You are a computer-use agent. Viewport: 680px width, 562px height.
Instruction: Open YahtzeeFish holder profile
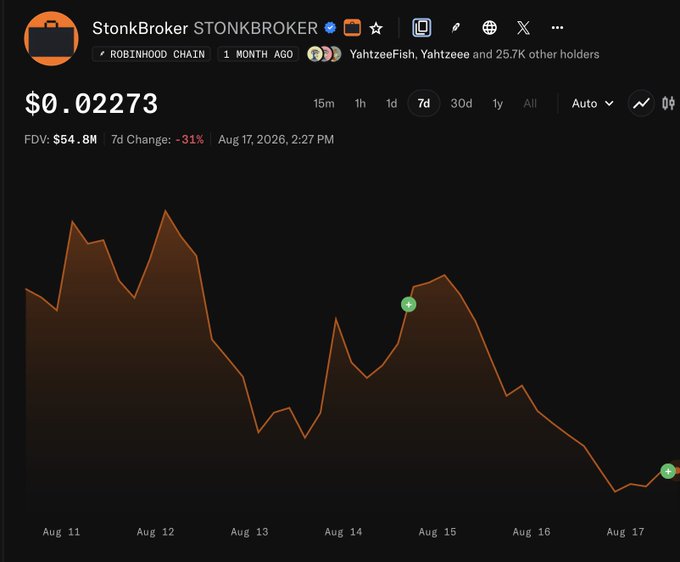click(x=382, y=54)
